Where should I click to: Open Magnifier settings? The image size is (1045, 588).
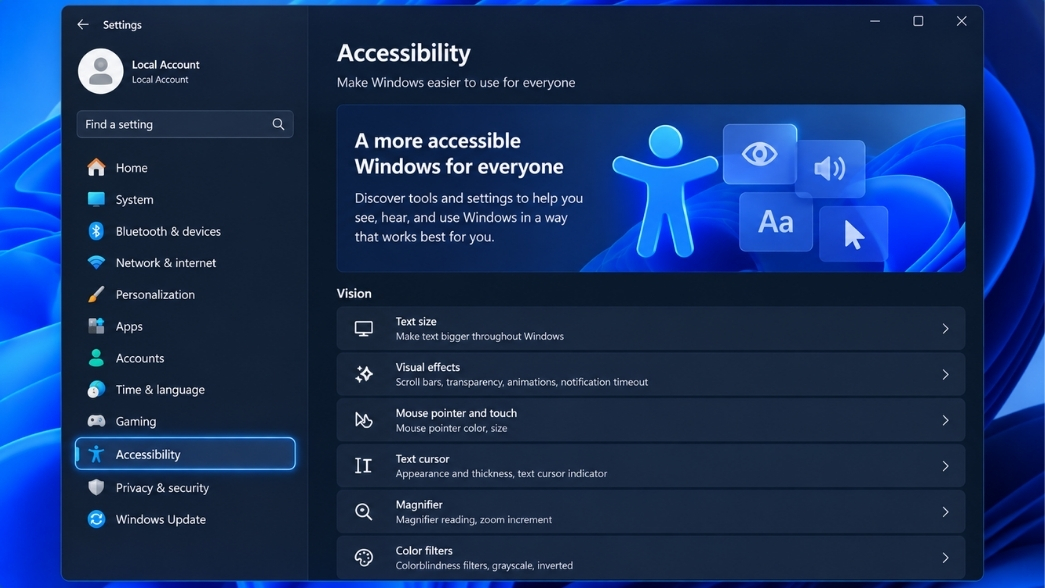pos(650,512)
